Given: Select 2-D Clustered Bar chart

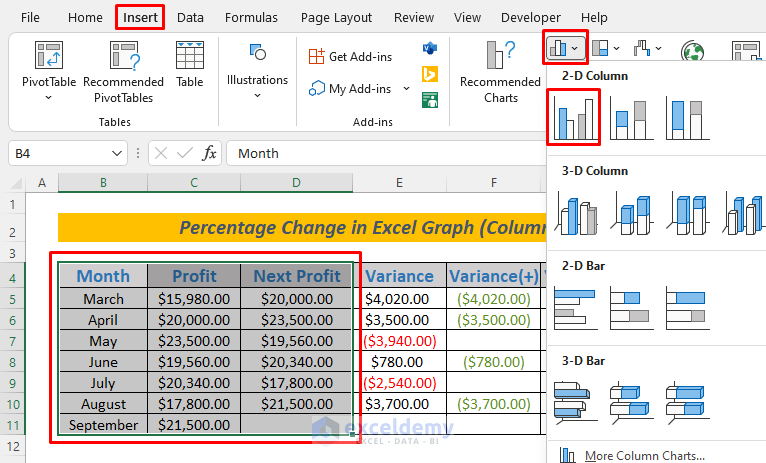Looking at the screenshot, I should click(576, 308).
